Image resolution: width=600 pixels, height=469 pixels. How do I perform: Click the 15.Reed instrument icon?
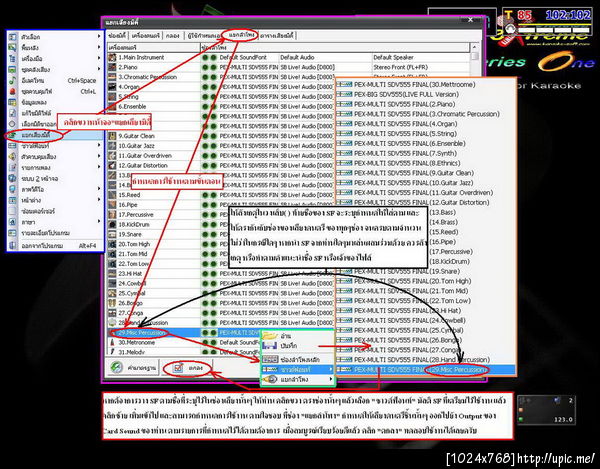(112, 195)
